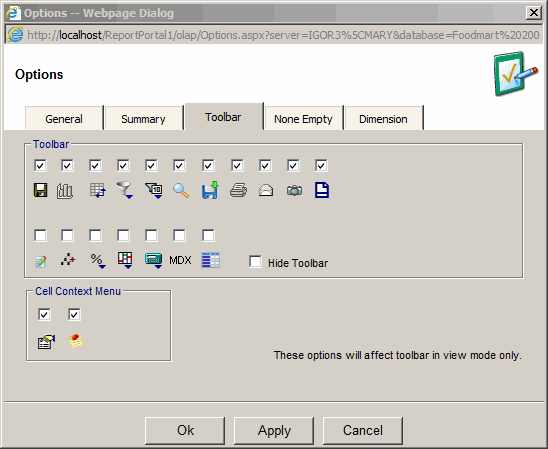Open the Dimension tab
The width and height of the screenshot is (548, 449).
tap(383, 118)
